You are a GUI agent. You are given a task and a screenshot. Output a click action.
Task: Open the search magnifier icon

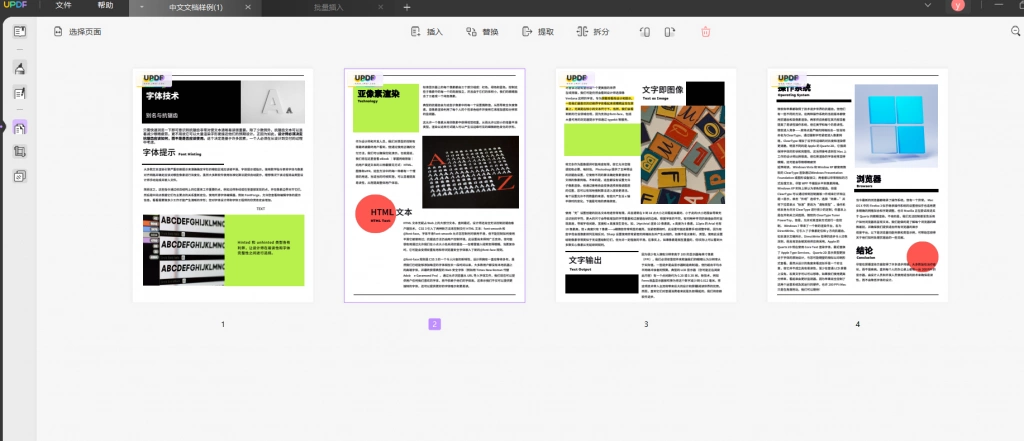[1016, 31]
